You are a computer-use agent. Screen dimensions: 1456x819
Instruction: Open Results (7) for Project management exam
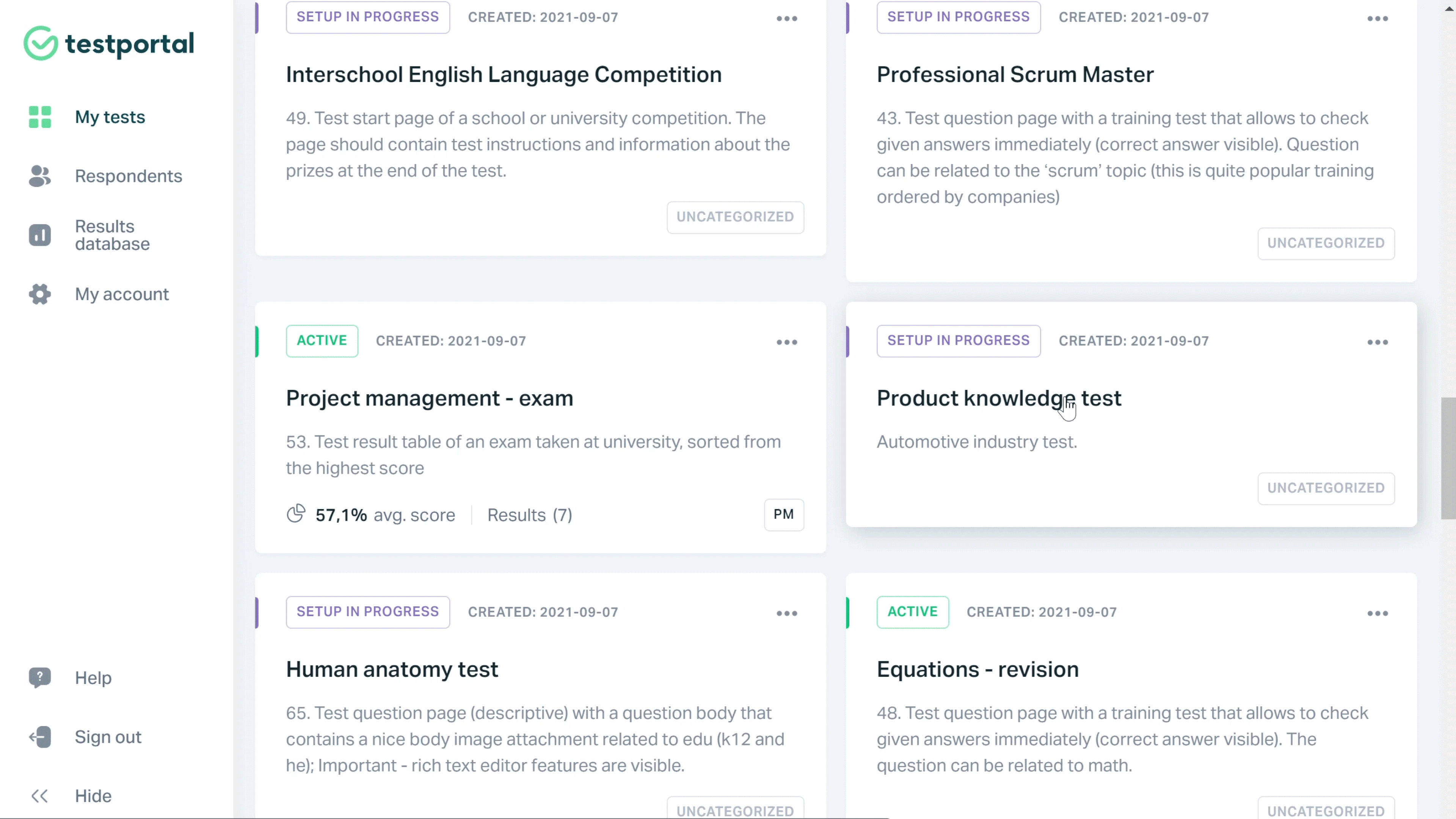click(x=529, y=515)
